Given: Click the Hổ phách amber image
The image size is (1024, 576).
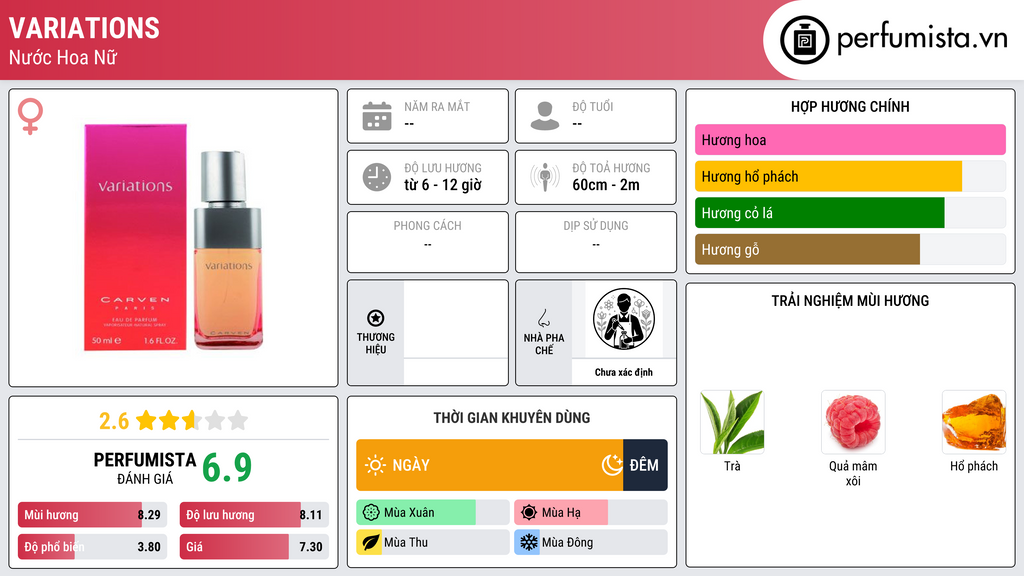Looking at the screenshot, I should click(974, 422).
